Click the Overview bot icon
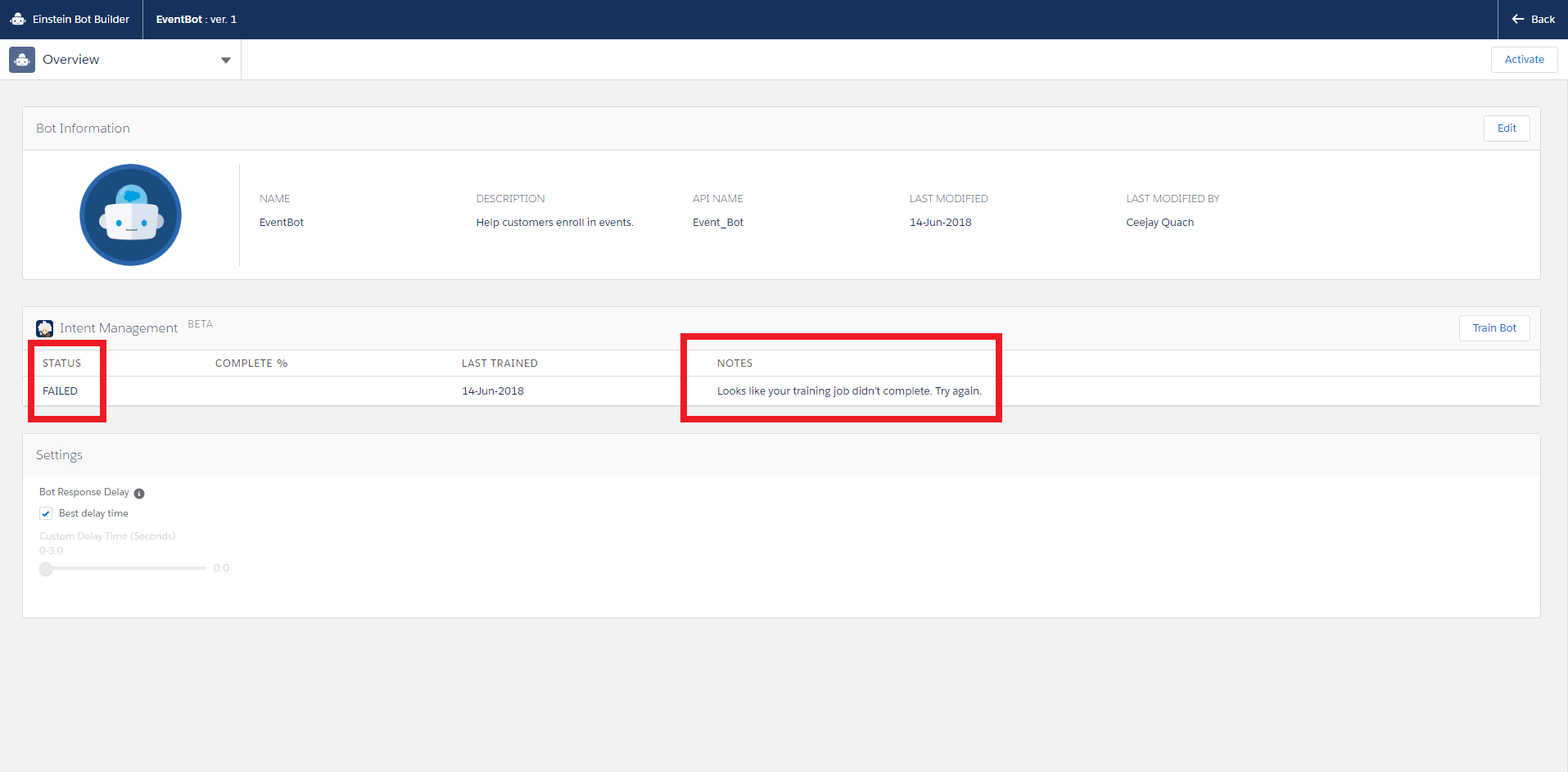 tap(22, 60)
